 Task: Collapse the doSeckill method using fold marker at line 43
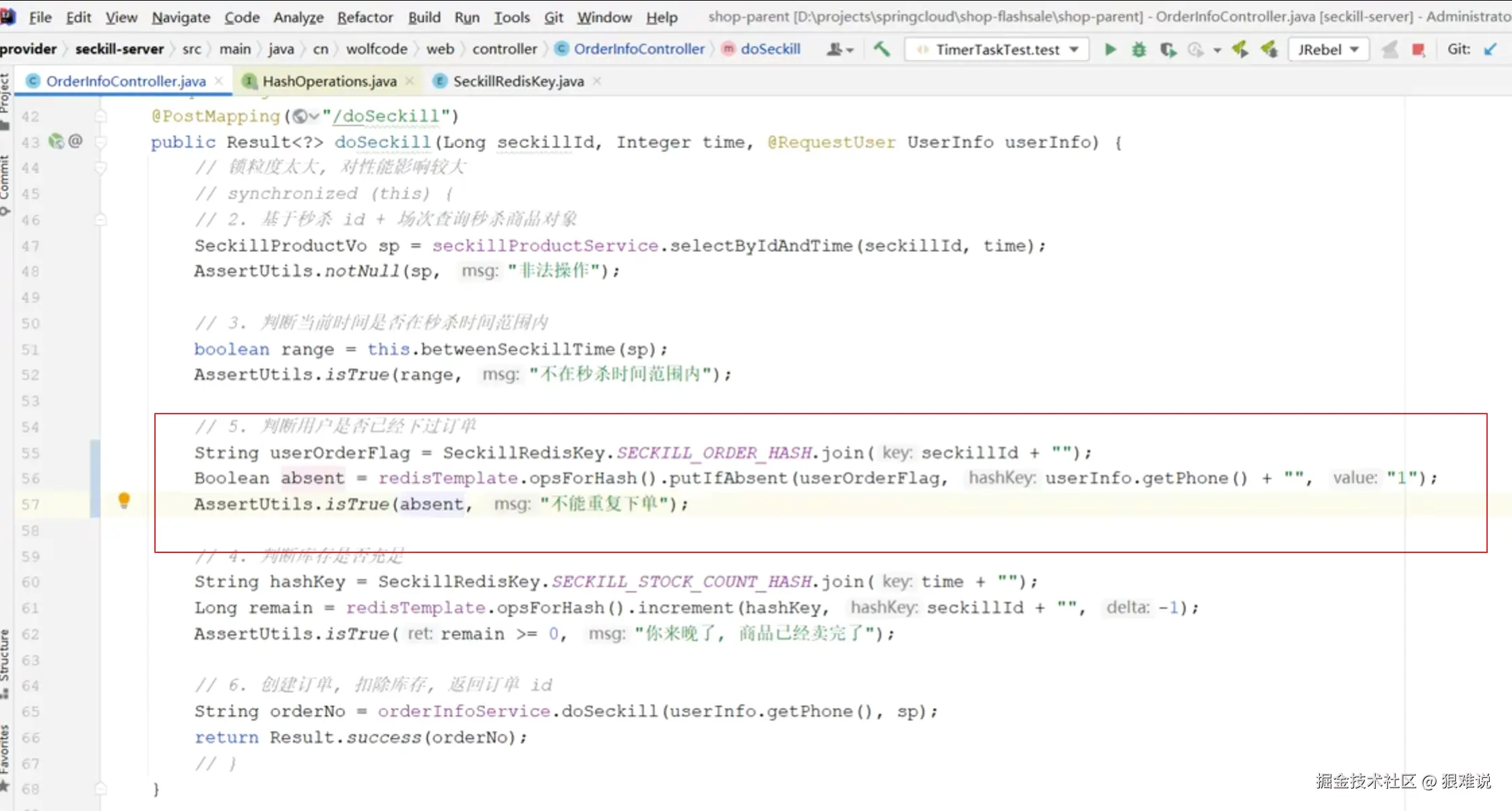101,142
